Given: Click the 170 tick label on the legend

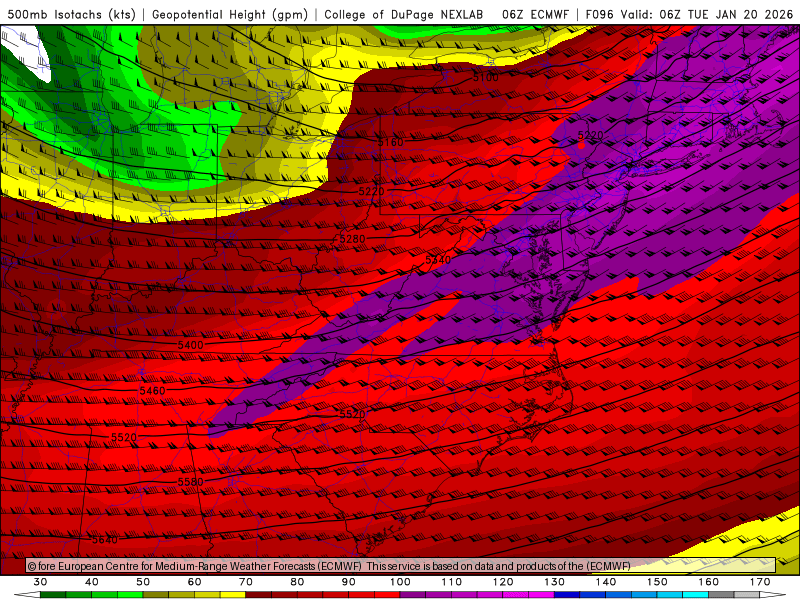Looking at the screenshot, I should 760,582.
